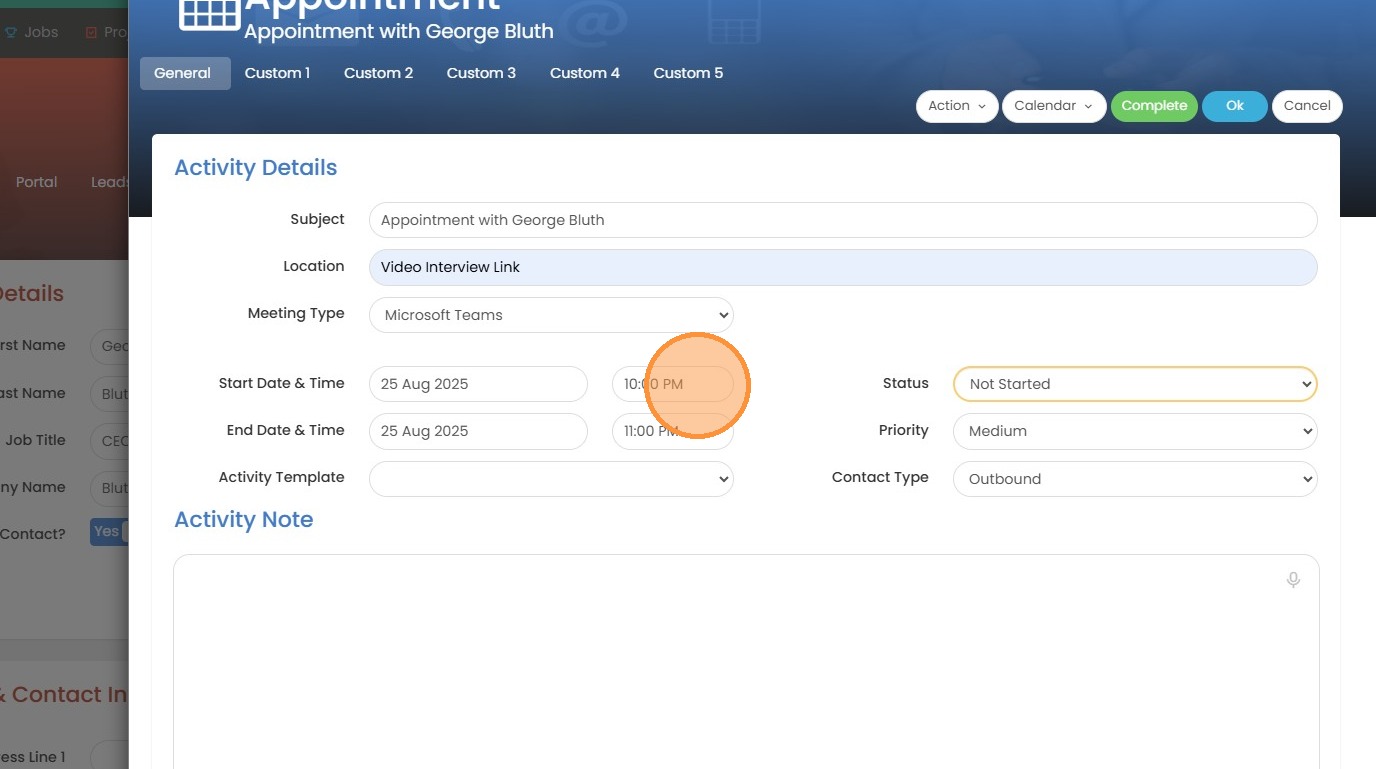Click the Meeting Type label
The image size is (1376, 769).
click(296, 313)
